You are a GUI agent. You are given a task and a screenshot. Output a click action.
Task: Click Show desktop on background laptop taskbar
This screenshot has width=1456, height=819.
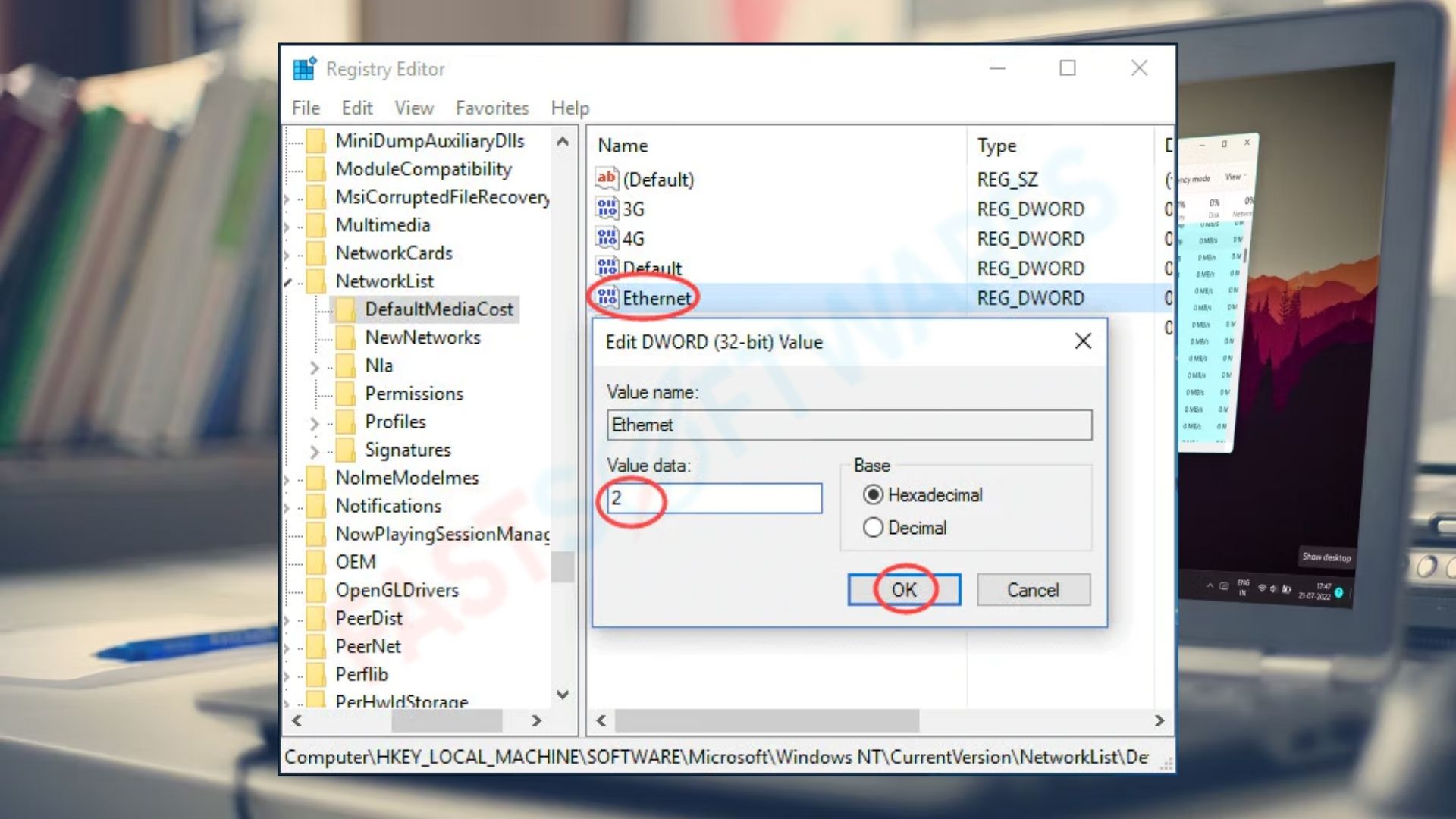click(1326, 557)
